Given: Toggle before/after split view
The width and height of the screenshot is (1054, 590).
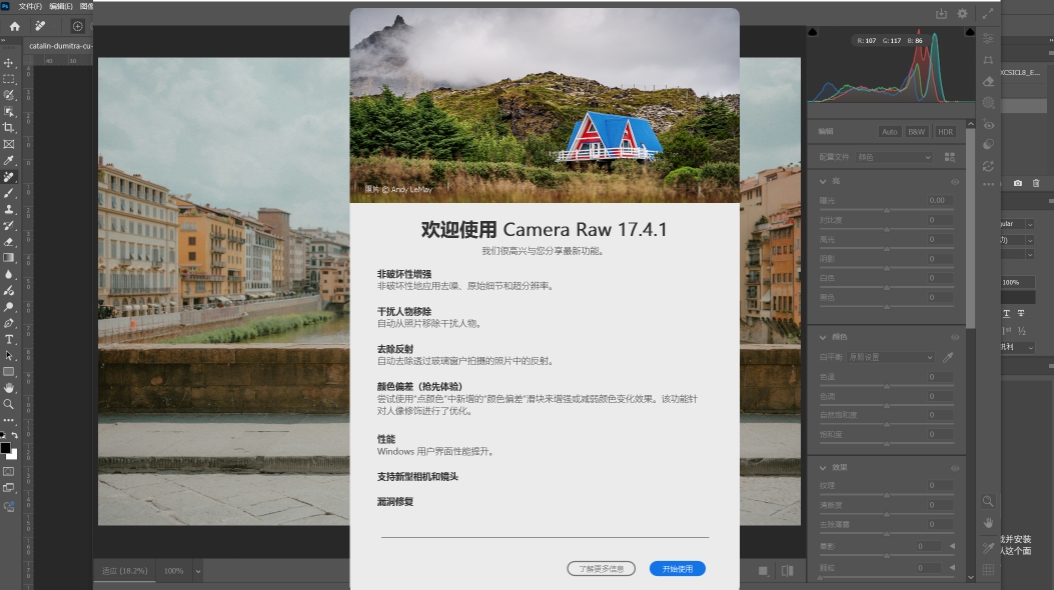Looking at the screenshot, I should pos(788,571).
